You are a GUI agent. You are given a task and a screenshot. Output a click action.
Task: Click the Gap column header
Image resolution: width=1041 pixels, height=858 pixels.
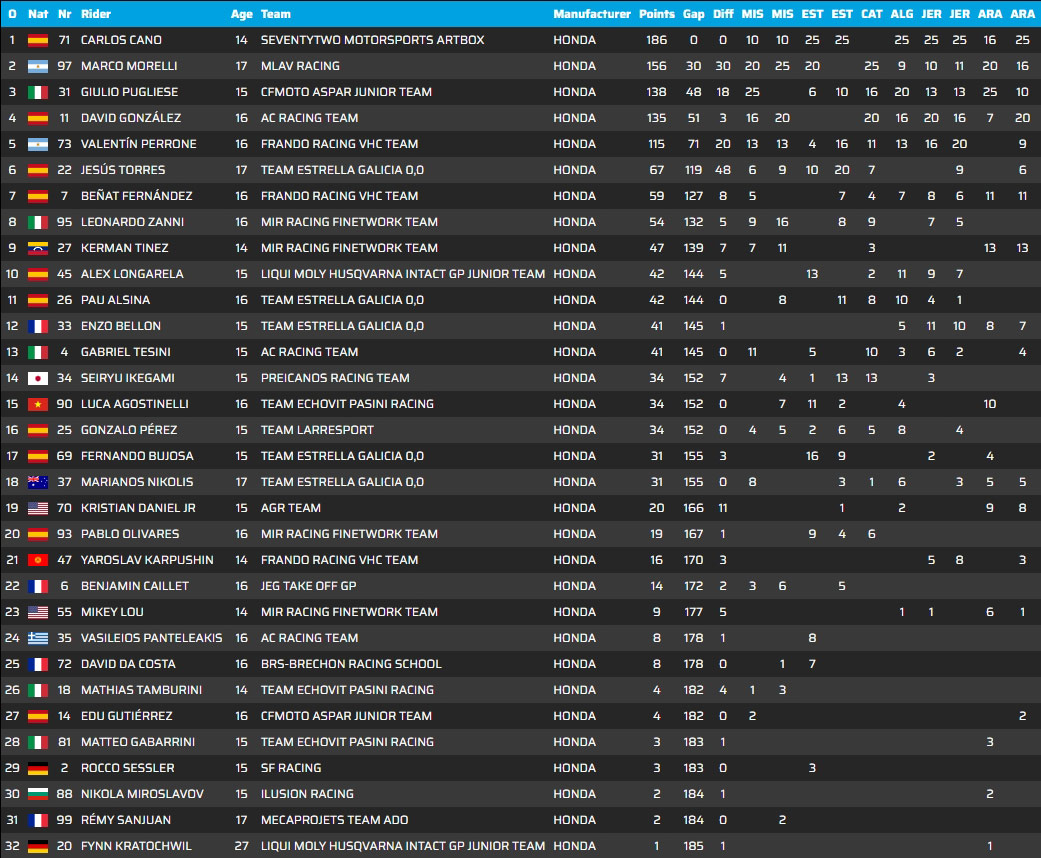(x=694, y=14)
